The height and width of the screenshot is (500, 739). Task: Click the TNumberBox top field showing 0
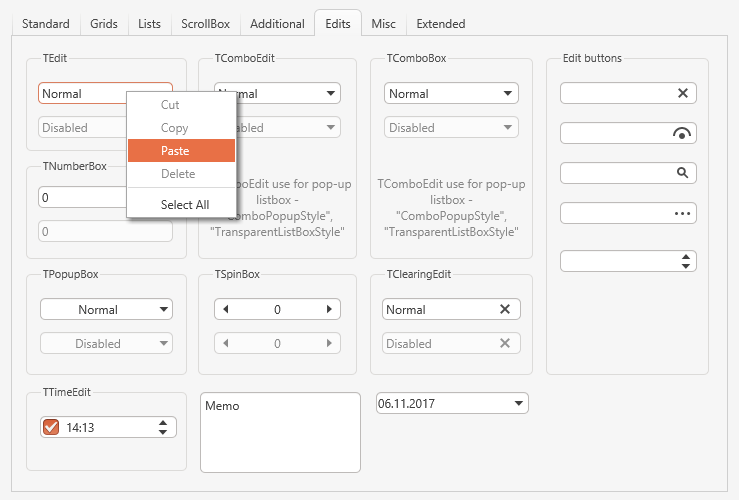(82, 197)
